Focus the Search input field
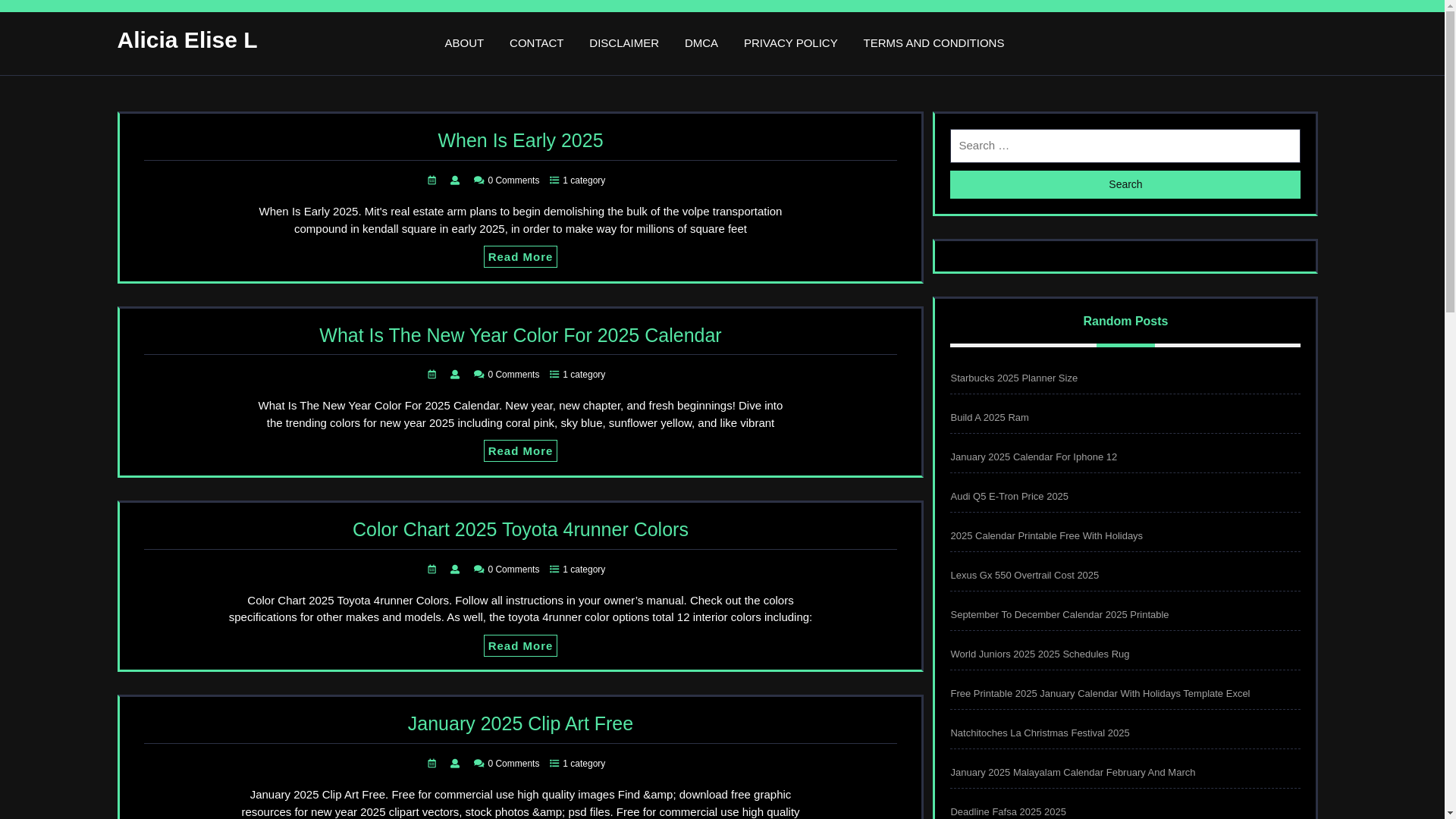The height and width of the screenshot is (819, 1456). point(1125,146)
